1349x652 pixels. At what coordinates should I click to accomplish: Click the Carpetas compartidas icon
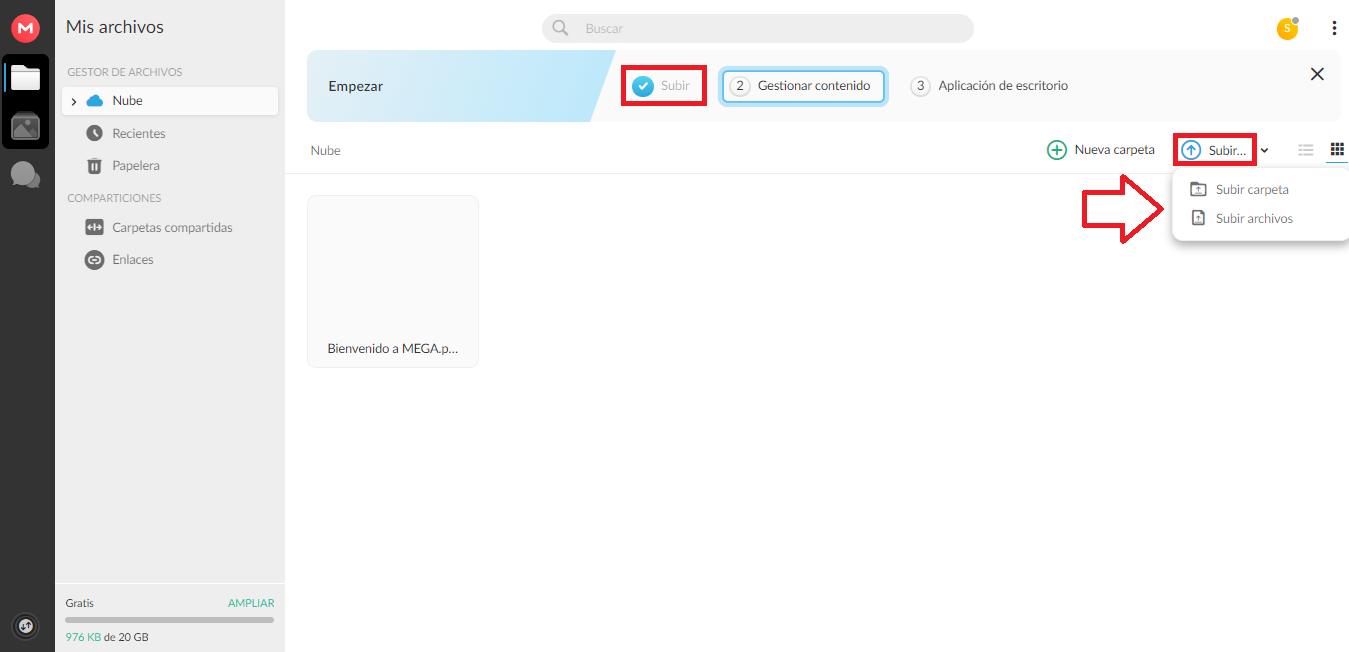95,227
